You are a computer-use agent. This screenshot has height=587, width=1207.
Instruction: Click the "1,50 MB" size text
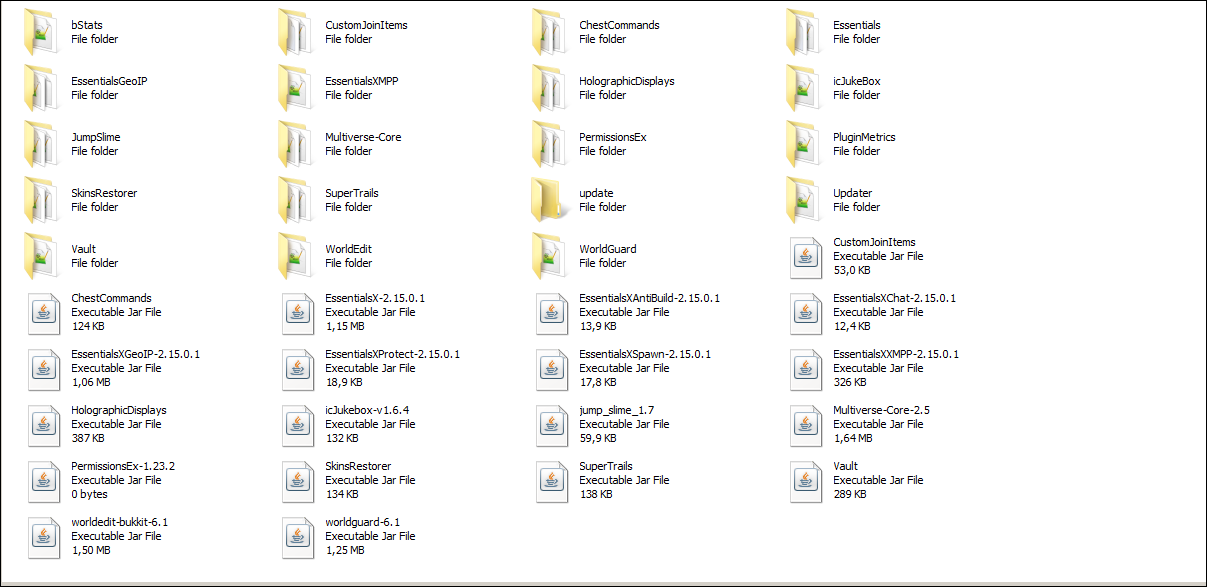[91, 550]
